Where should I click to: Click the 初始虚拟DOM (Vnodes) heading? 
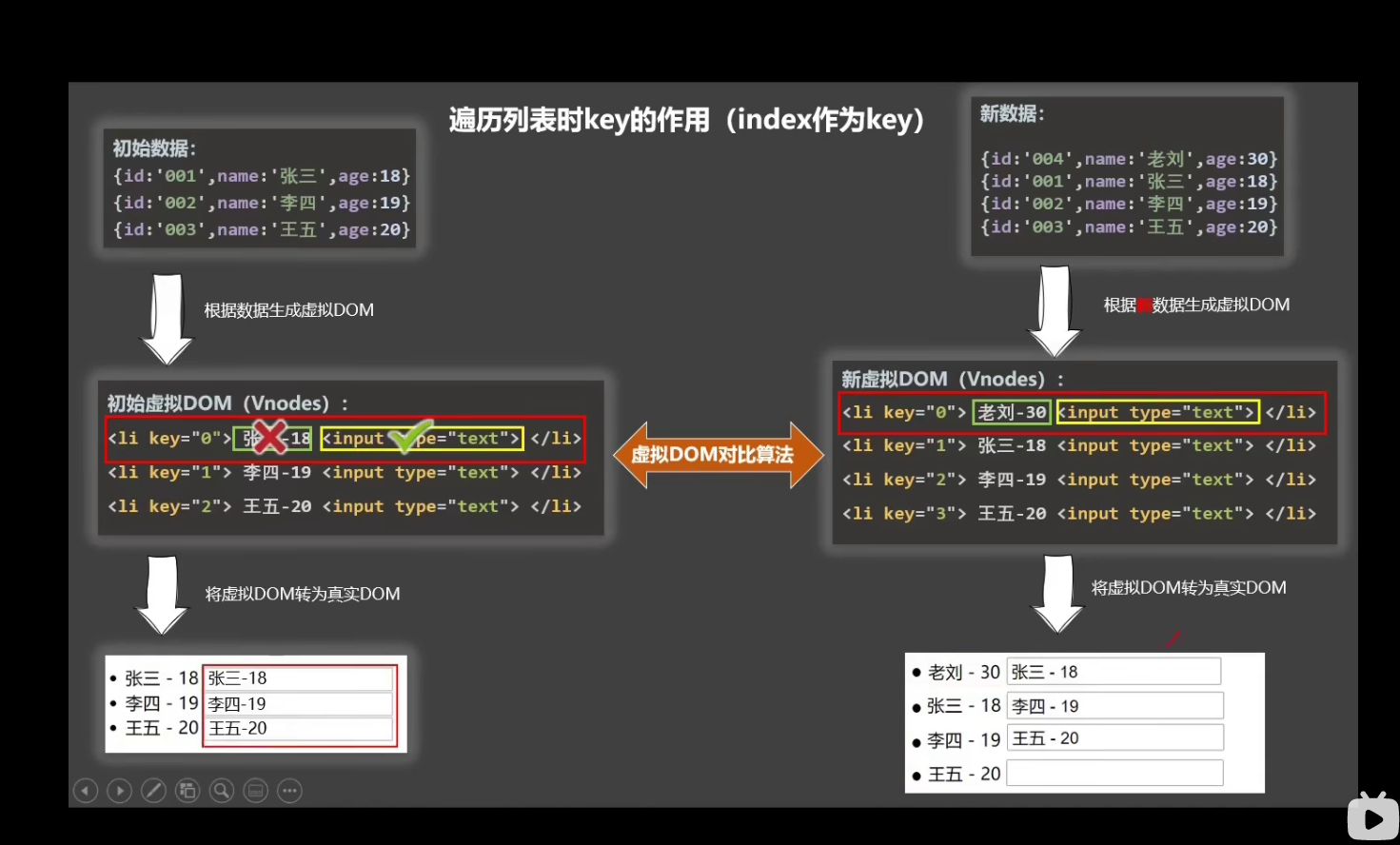pos(227,403)
